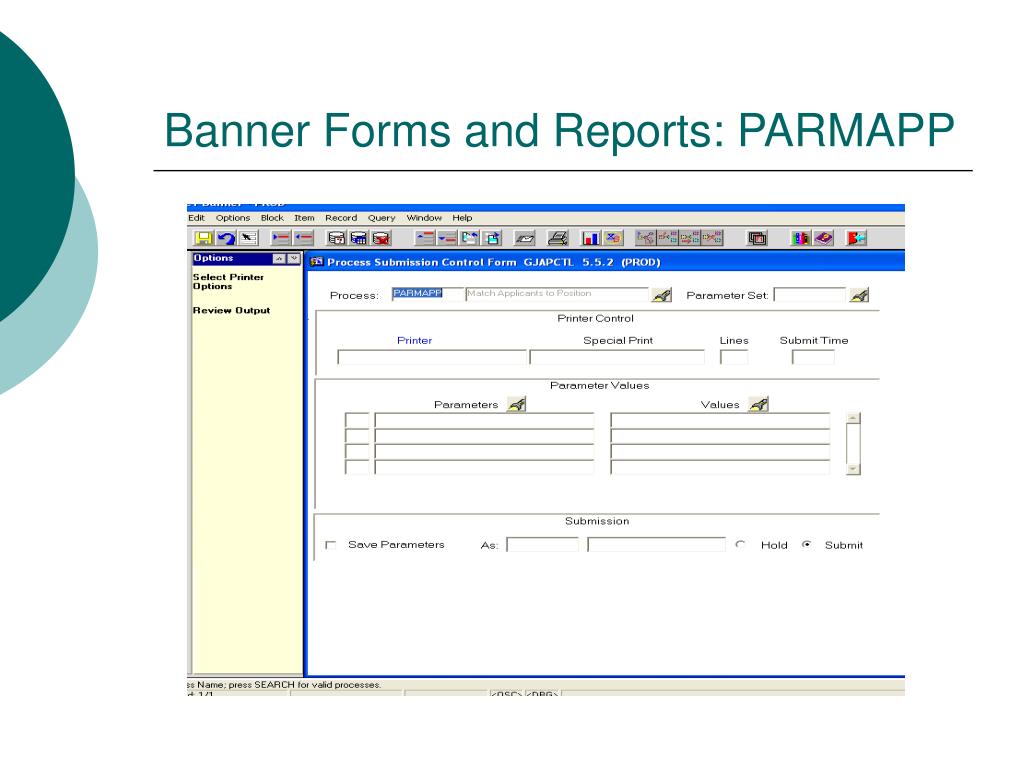Screen dimensions: 1024x768
Task: Select the Submit radio button
Action: point(807,544)
